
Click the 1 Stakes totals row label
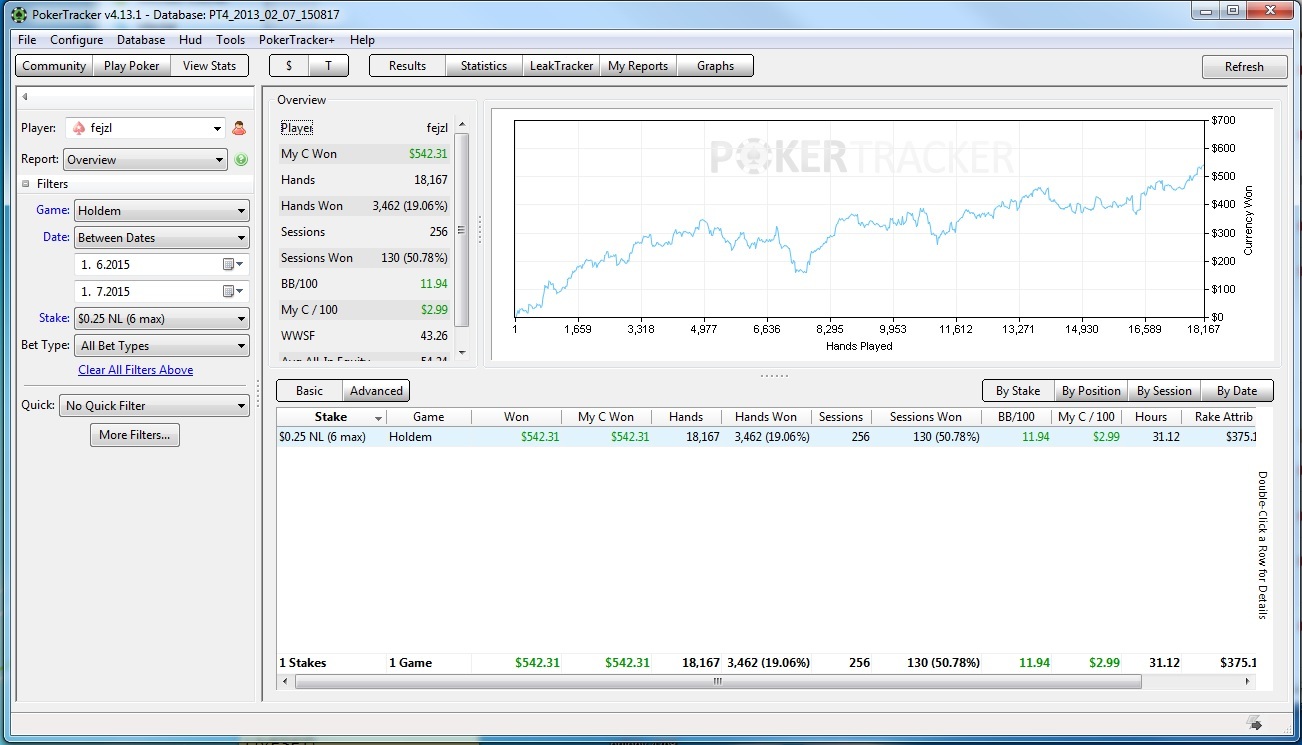[x=303, y=662]
